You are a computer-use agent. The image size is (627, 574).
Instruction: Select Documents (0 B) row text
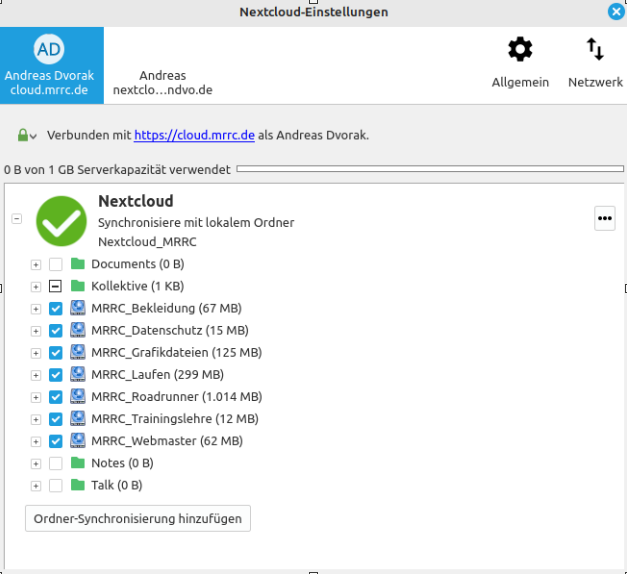pyautogui.click(x=138, y=264)
